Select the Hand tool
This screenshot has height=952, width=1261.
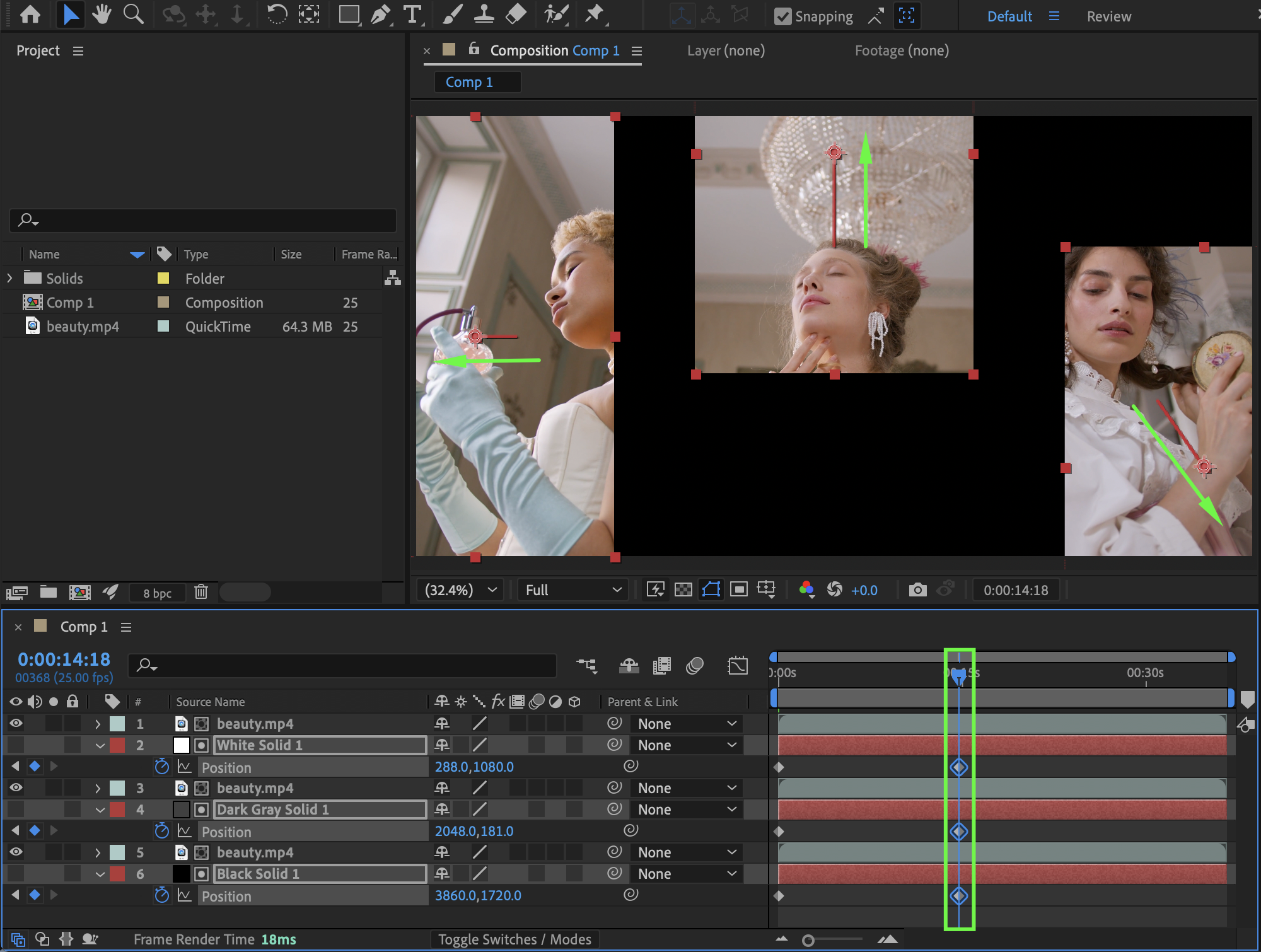pos(101,14)
